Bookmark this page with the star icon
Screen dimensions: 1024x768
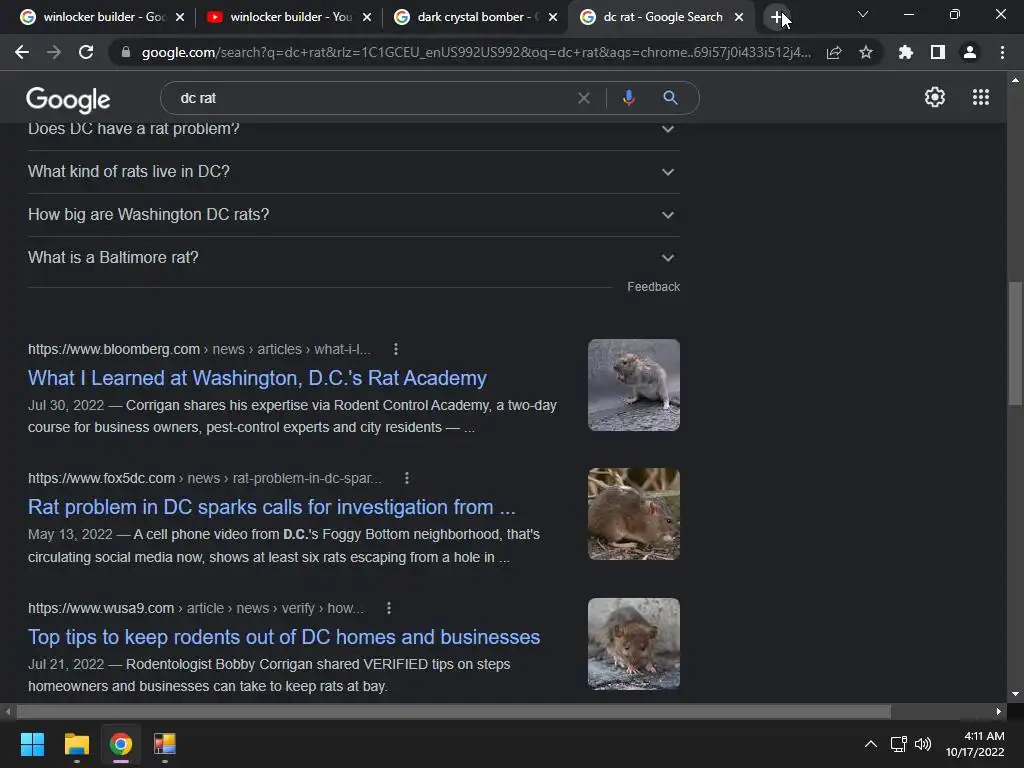866,52
